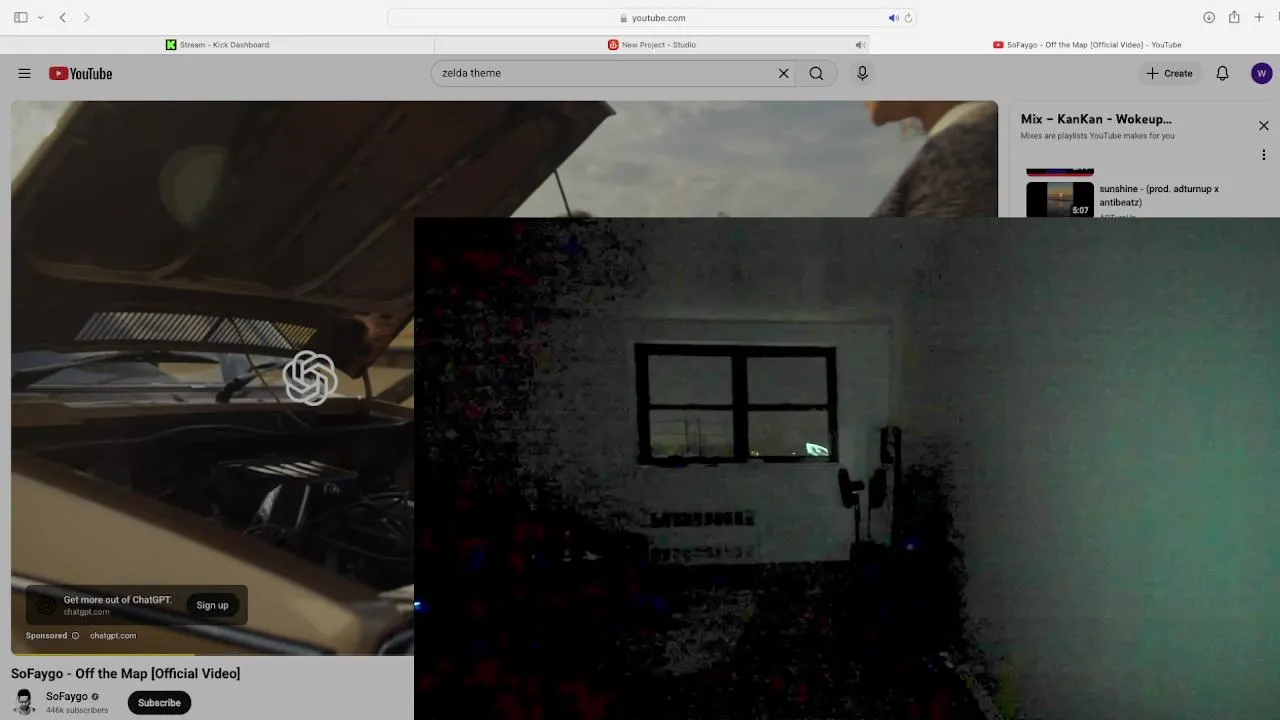Go to YouTube home via the logo
The image size is (1280, 720).
[80, 73]
